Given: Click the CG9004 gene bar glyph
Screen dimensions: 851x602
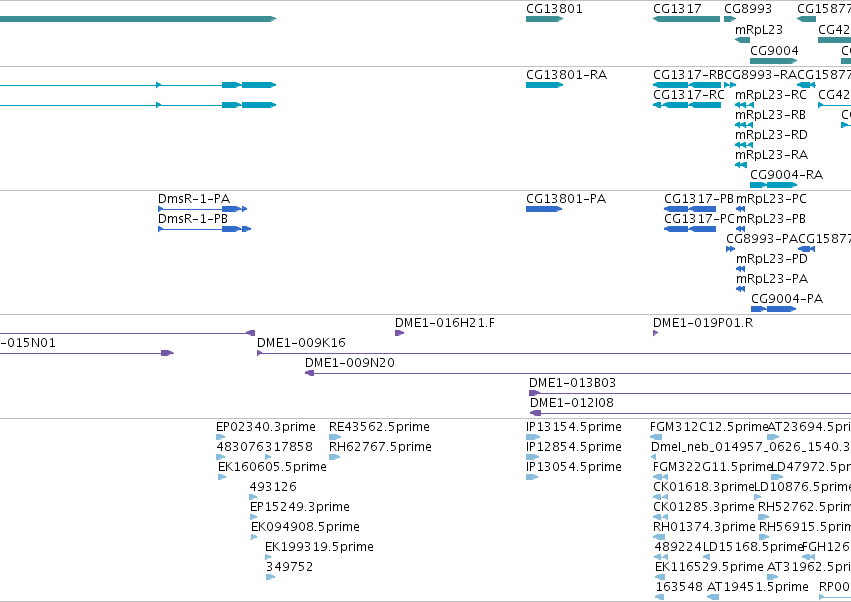Looking at the screenshot, I should pyautogui.click(x=773, y=61).
